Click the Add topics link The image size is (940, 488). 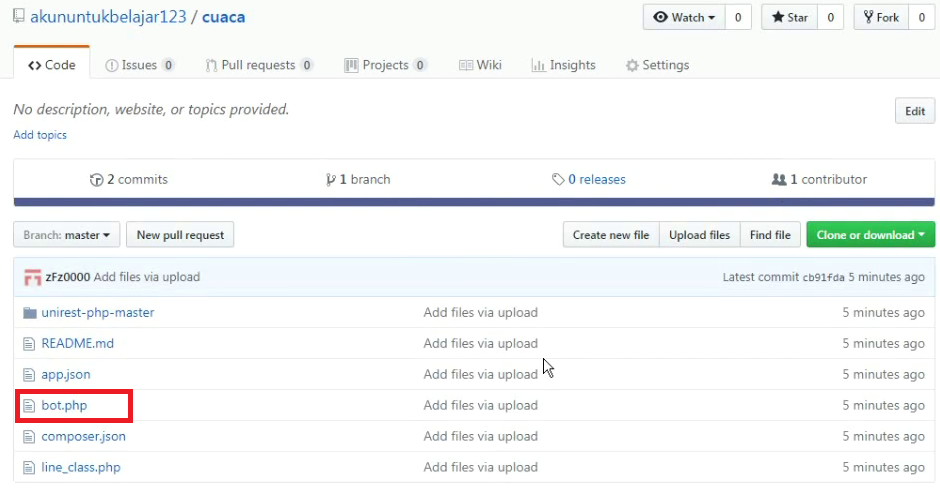coord(40,135)
